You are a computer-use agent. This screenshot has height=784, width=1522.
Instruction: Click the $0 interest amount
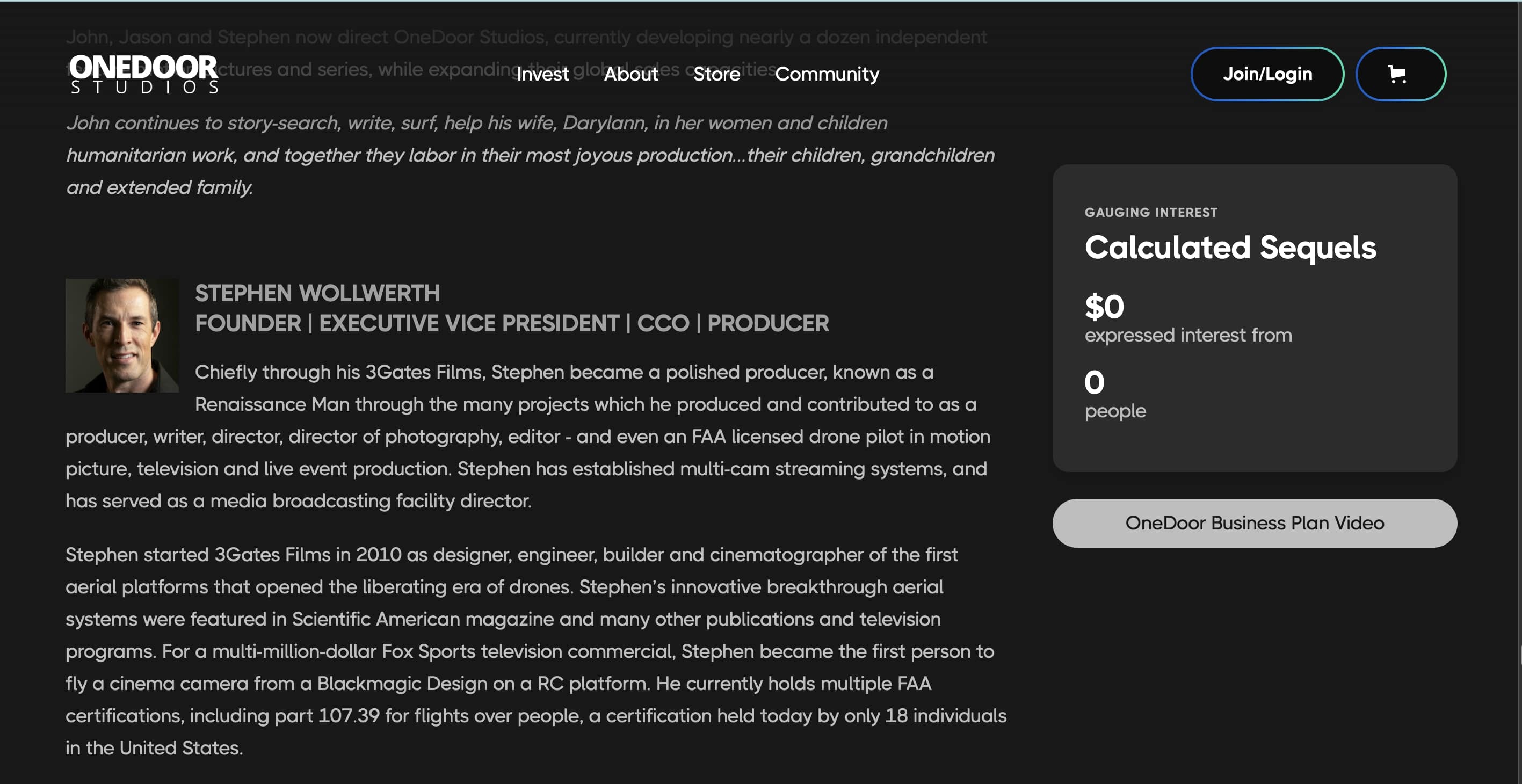point(1104,307)
